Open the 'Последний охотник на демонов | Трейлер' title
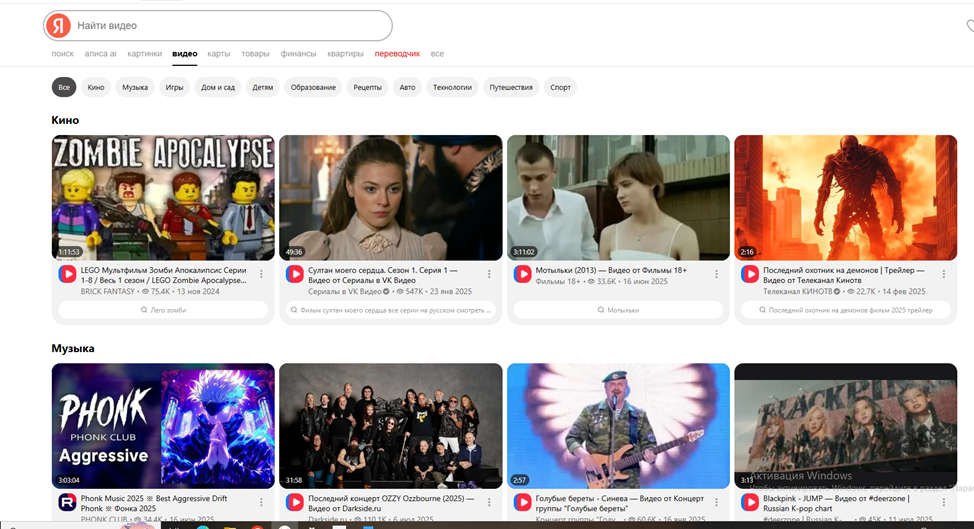The height and width of the screenshot is (529, 974). pyautogui.click(x=844, y=275)
